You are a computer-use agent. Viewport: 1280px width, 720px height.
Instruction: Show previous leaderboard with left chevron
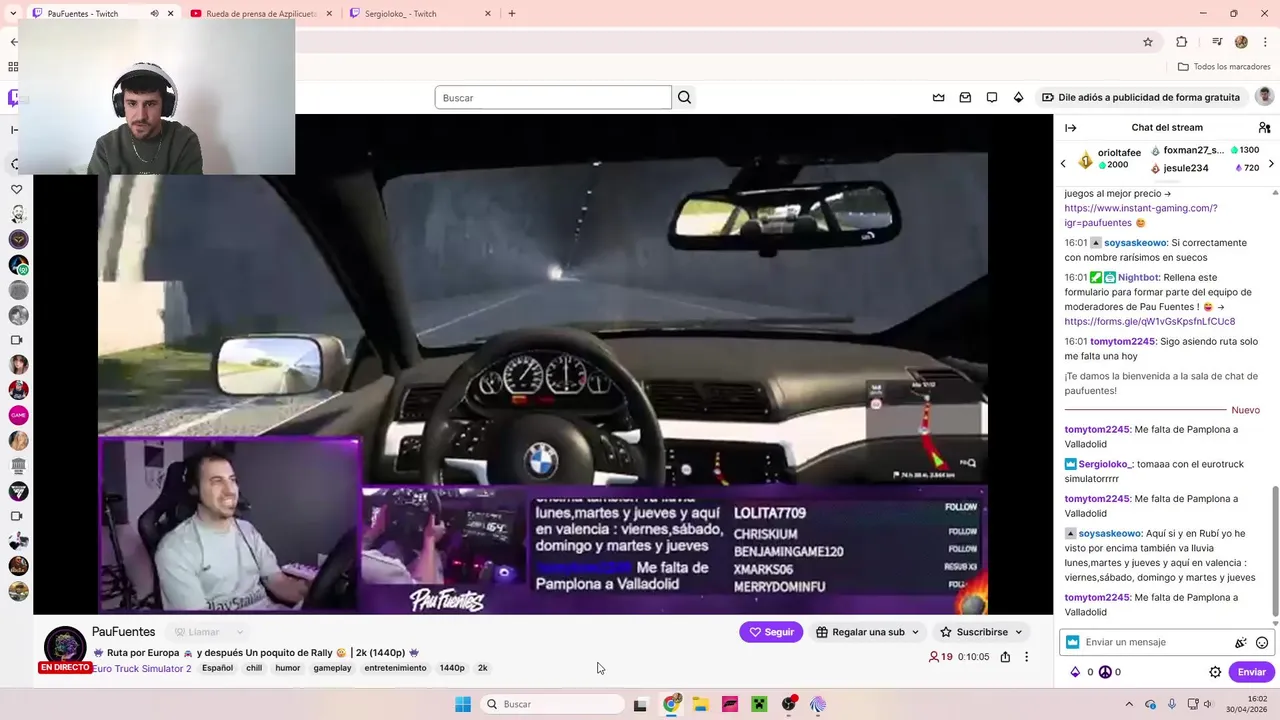click(x=1063, y=164)
